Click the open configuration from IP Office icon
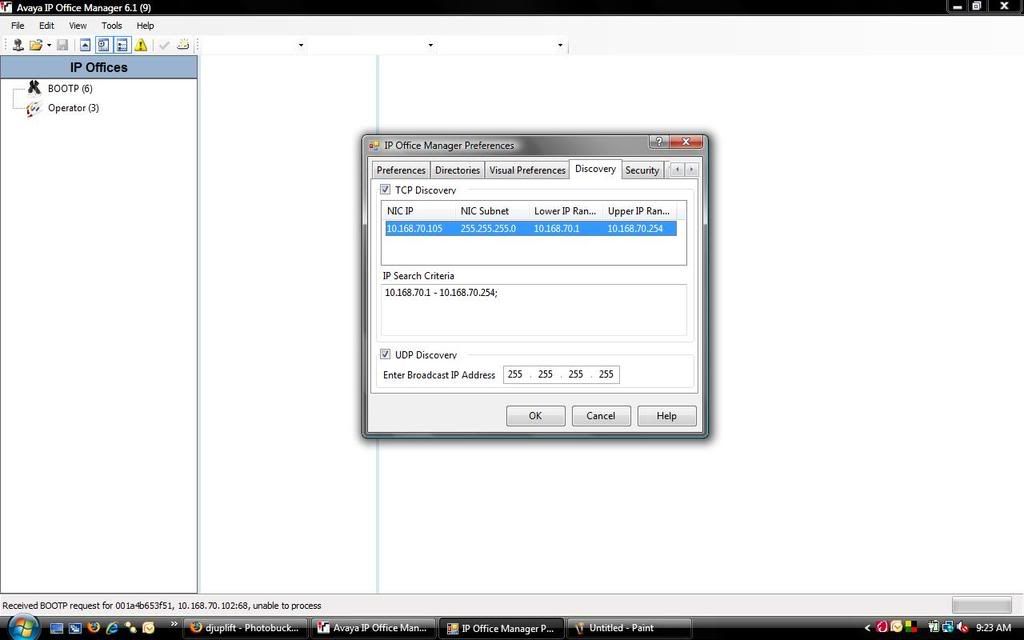1024x640 pixels. pos(18,45)
